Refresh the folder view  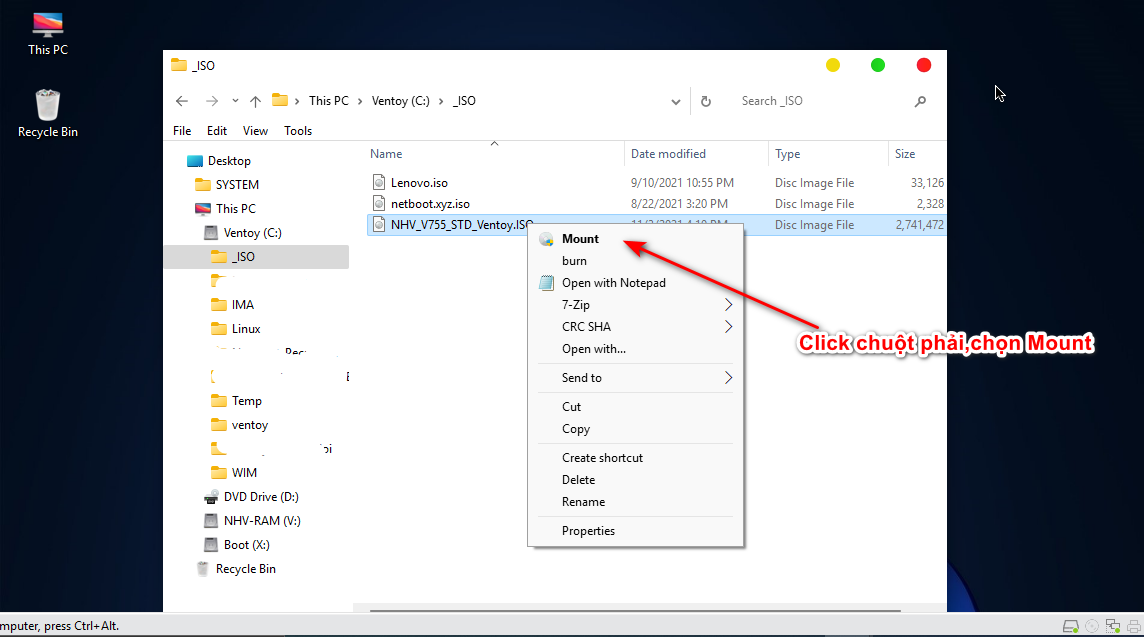coord(706,101)
